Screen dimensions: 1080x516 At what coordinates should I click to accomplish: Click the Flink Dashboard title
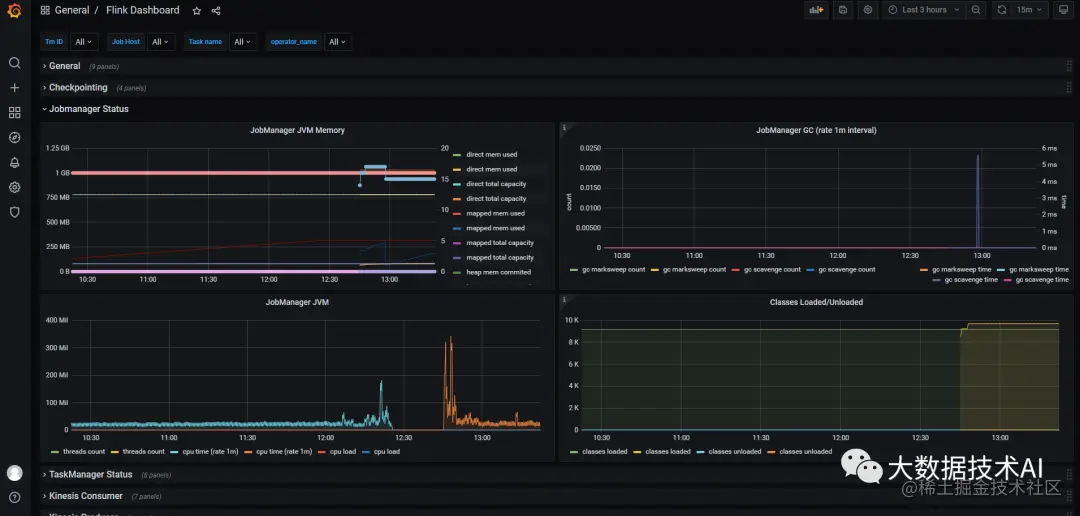point(143,10)
